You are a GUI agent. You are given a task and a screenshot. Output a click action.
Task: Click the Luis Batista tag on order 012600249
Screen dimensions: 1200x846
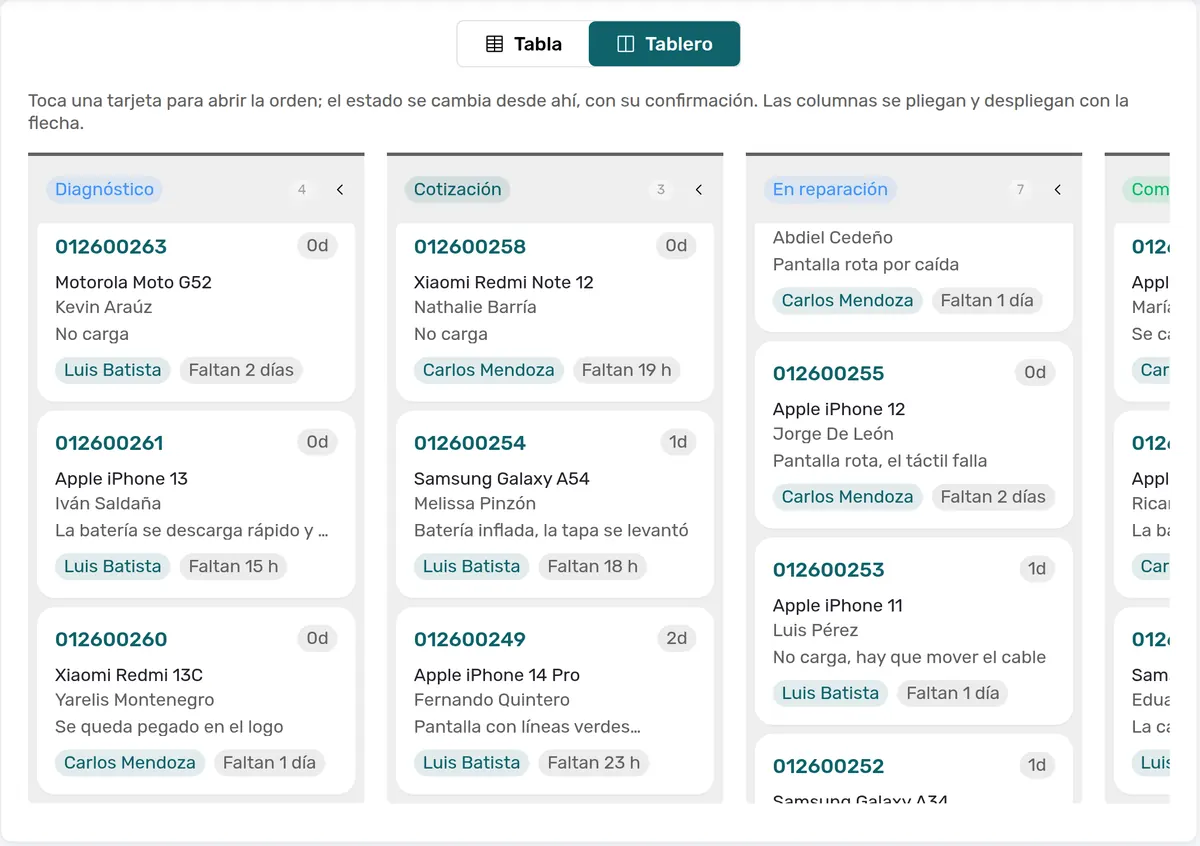[472, 762]
